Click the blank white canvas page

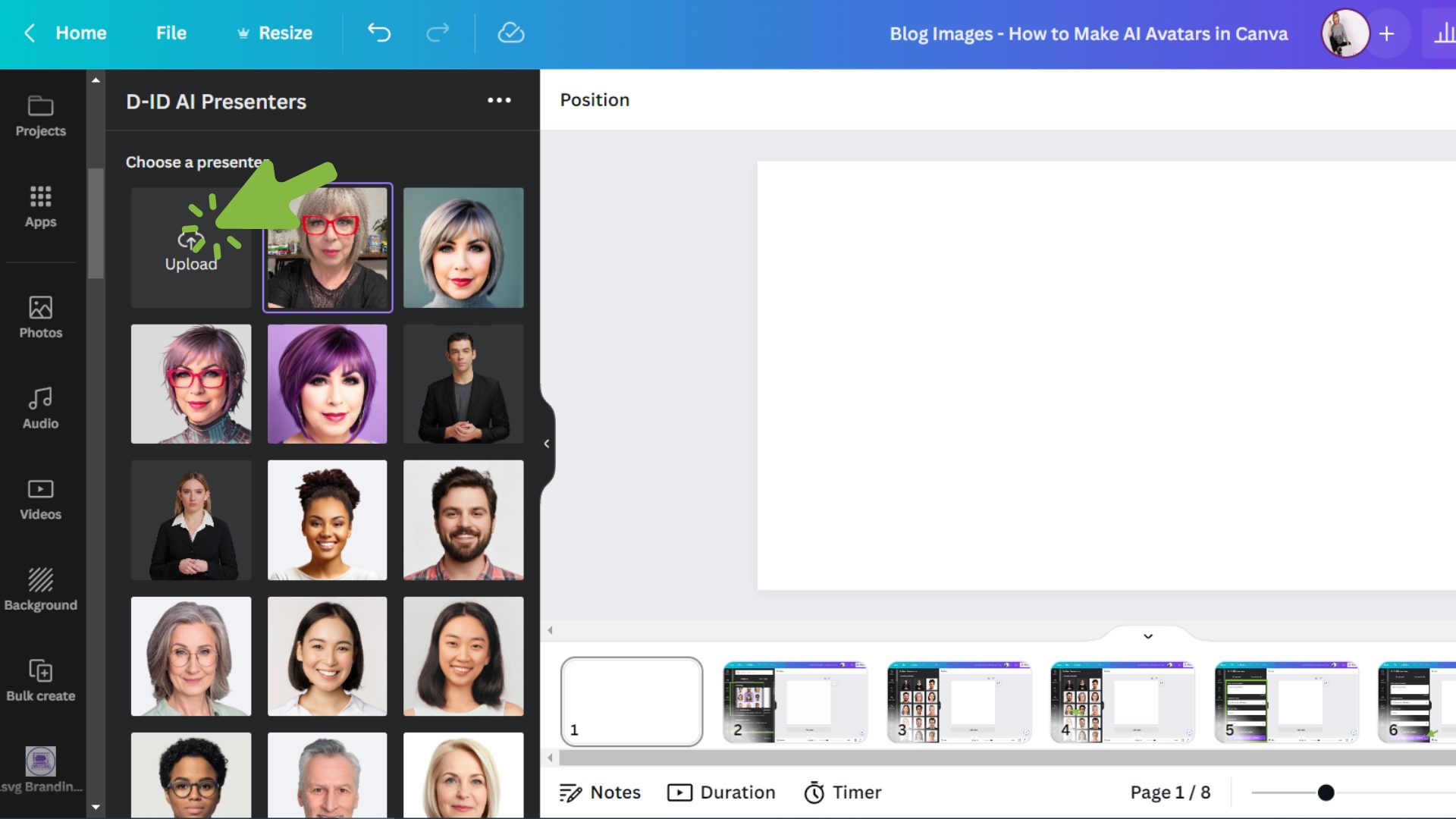pyautogui.click(x=1106, y=375)
